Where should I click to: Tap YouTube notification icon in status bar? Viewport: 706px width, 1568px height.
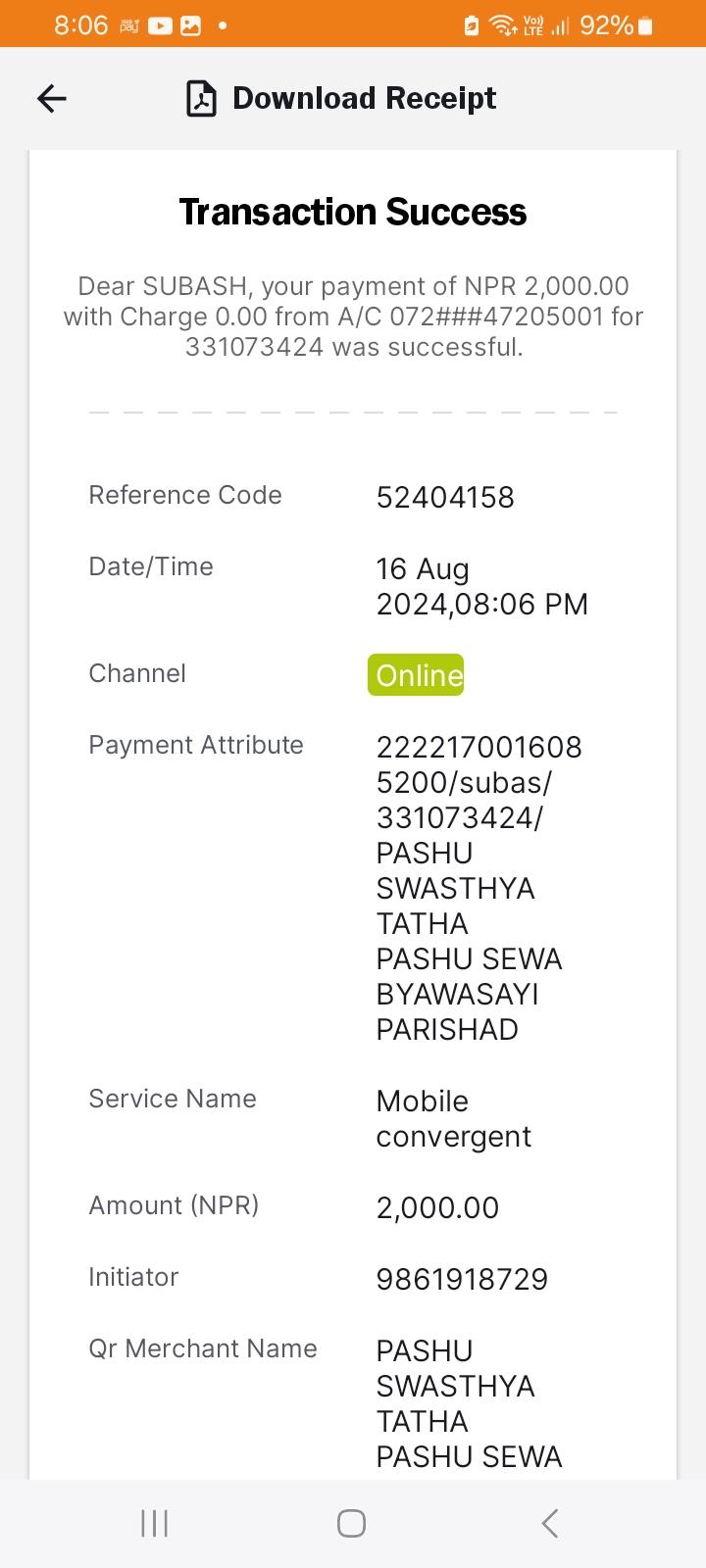coord(160,26)
